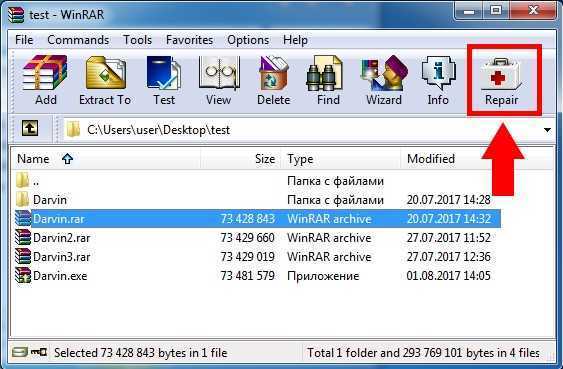Open the Help menu

(x=296, y=40)
